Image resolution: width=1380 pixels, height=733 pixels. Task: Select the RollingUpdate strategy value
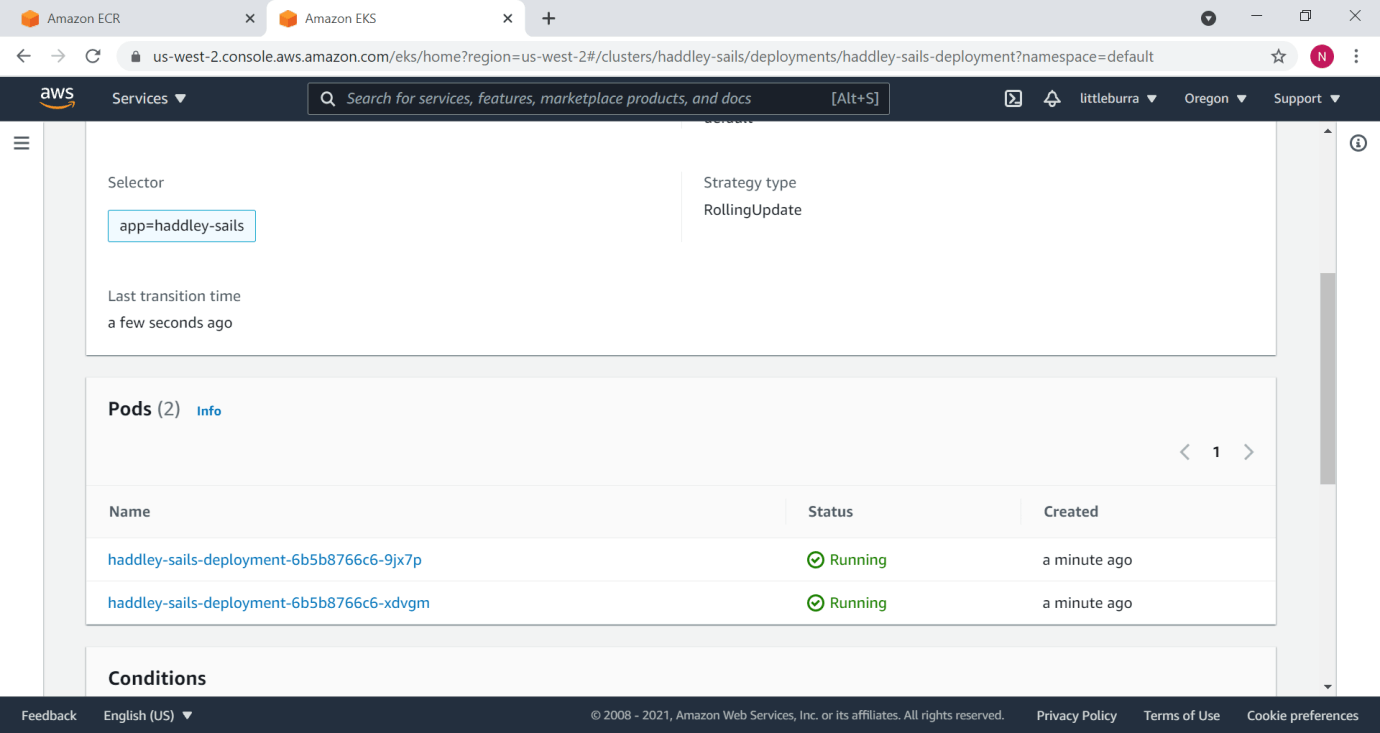point(753,210)
